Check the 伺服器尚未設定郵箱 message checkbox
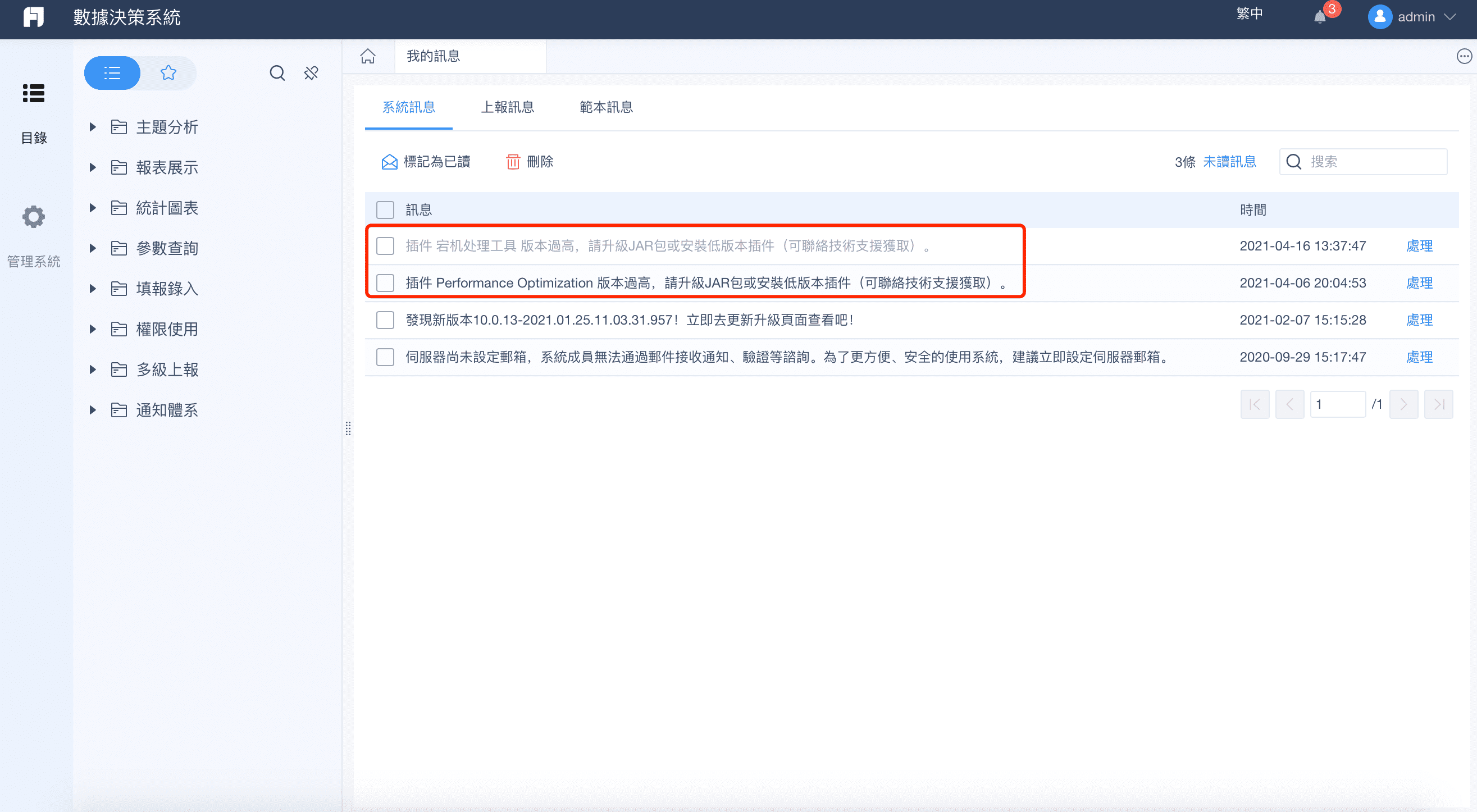 click(x=385, y=357)
